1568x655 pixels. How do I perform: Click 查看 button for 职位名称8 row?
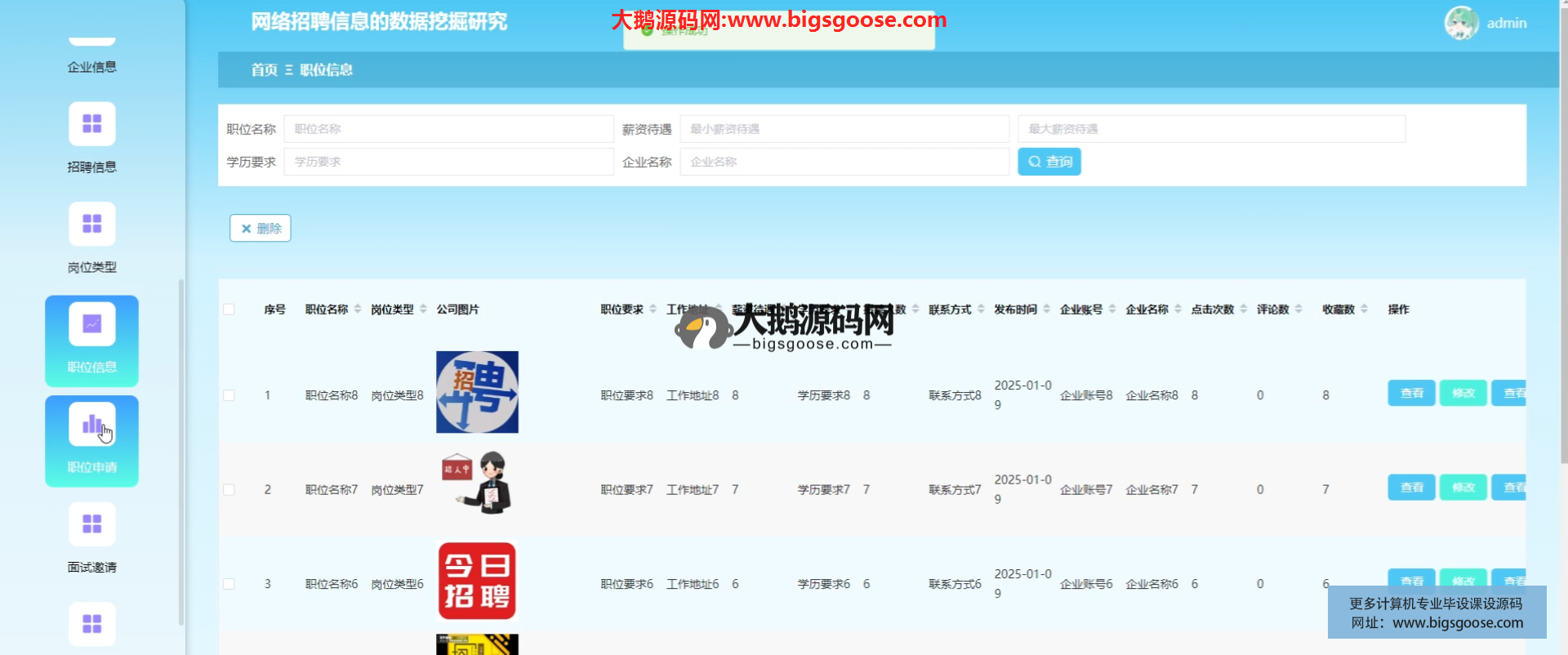(x=1411, y=394)
